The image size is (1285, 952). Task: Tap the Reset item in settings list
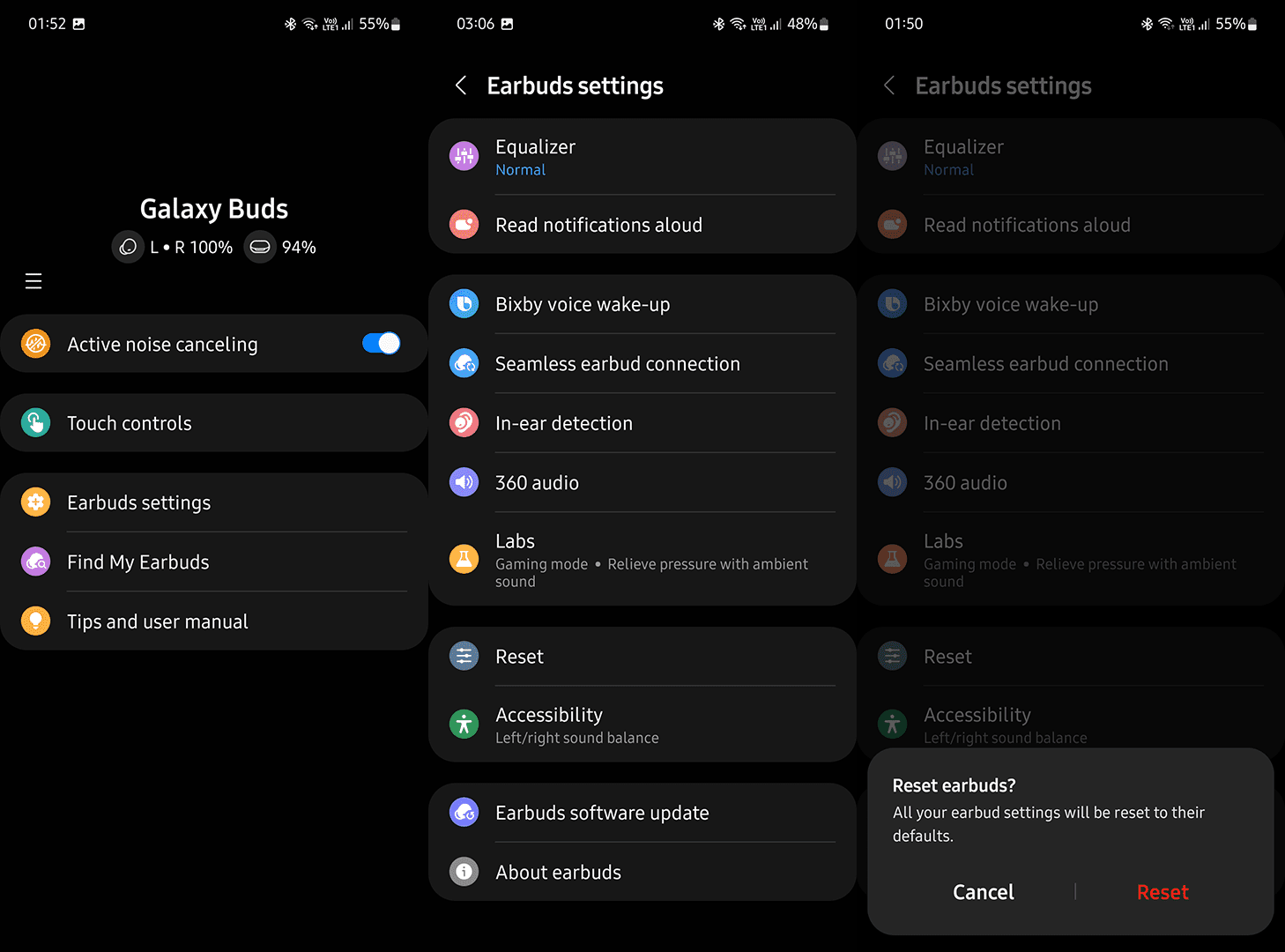642,657
